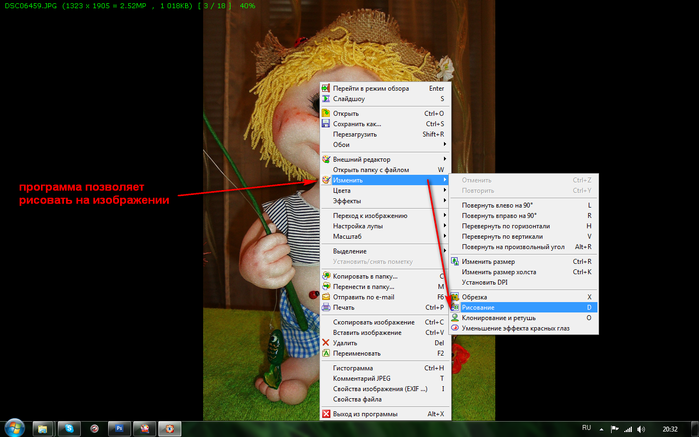
Task: Click the browse mode icon beside Перейти в режим обзора
Action: [326, 88]
